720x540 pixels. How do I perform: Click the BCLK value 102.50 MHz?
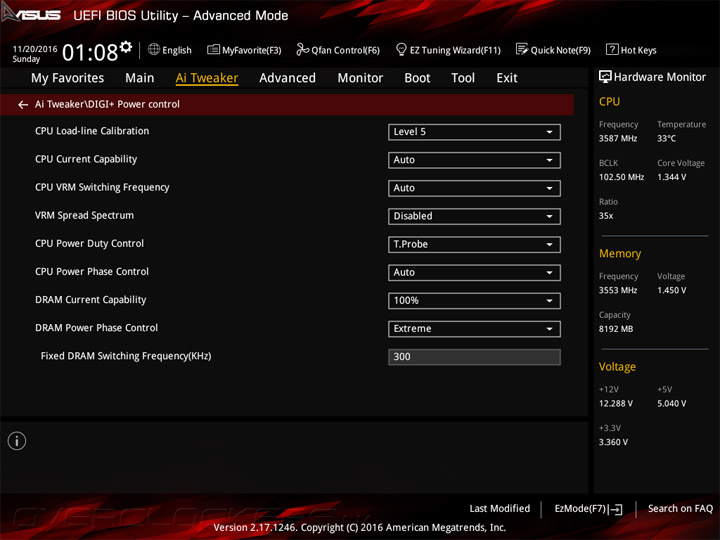tap(621, 177)
